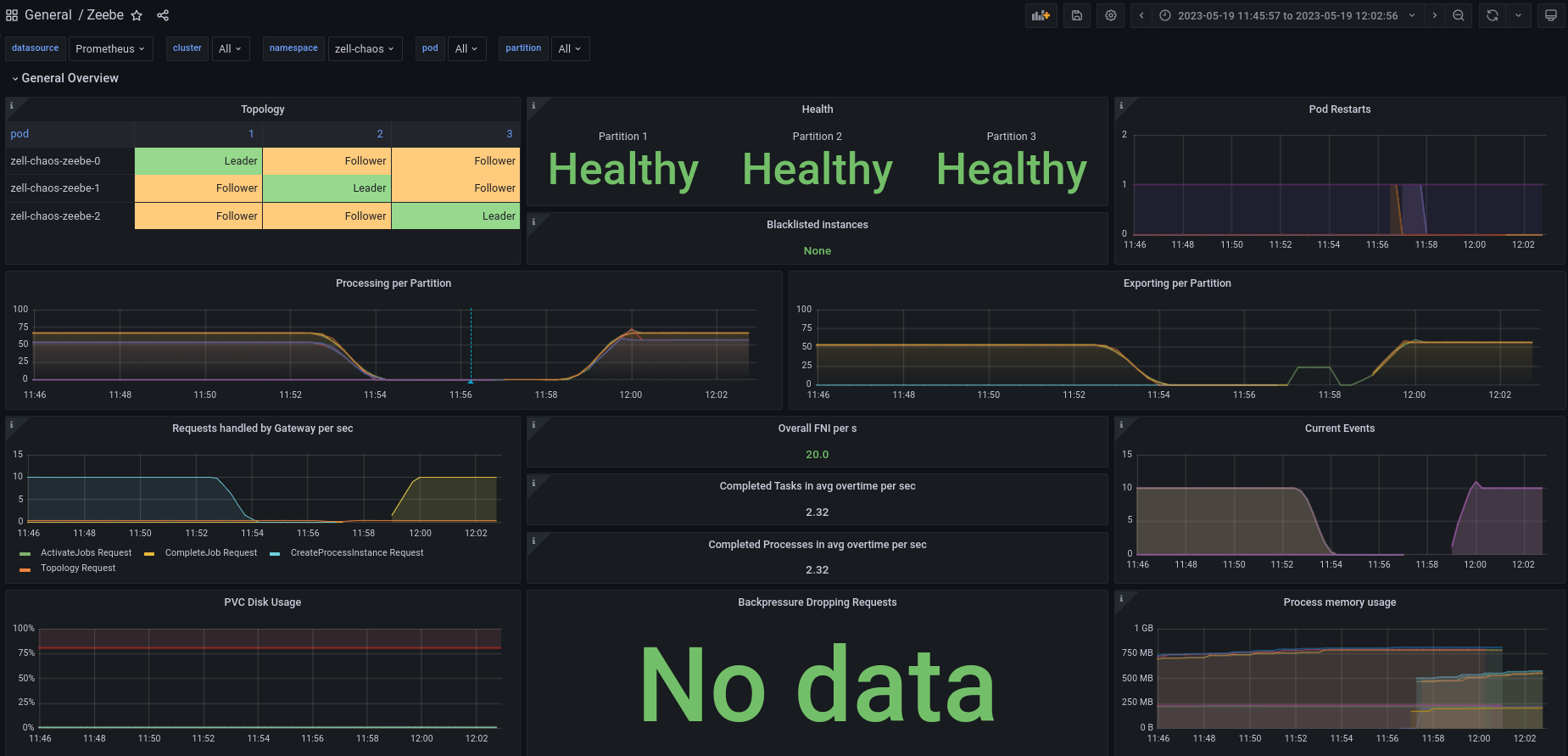1568x756 pixels.
Task: Click Leader cell for zell-chaos-zeebe-2
Action: click(455, 216)
